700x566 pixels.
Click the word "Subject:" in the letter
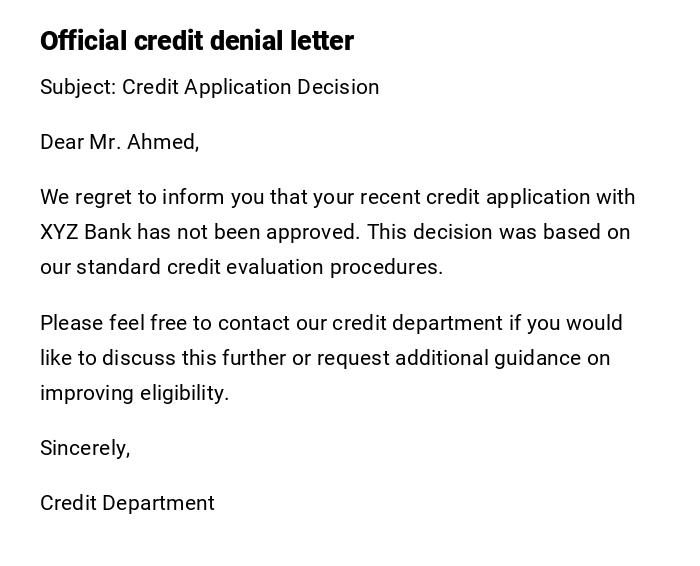(78, 87)
